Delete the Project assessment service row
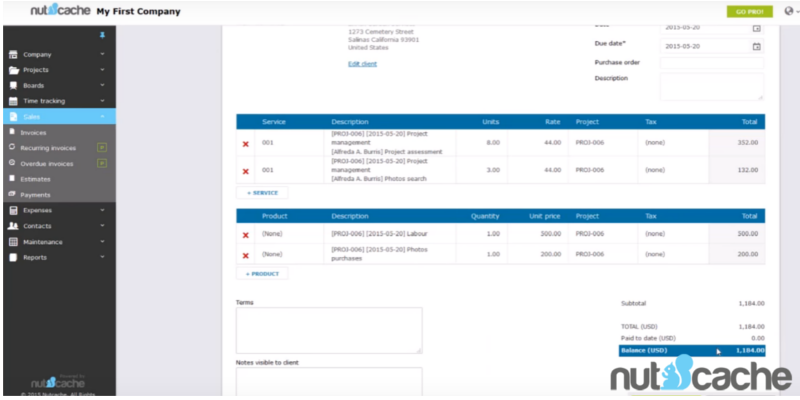 (x=246, y=144)
